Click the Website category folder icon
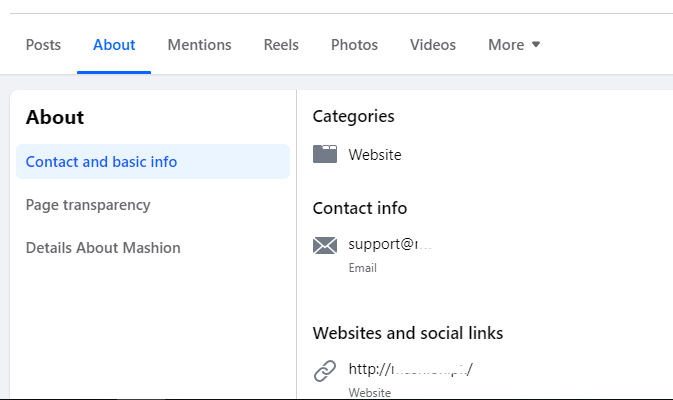Viewport: 673px width, 400px height. pos(325,154)
